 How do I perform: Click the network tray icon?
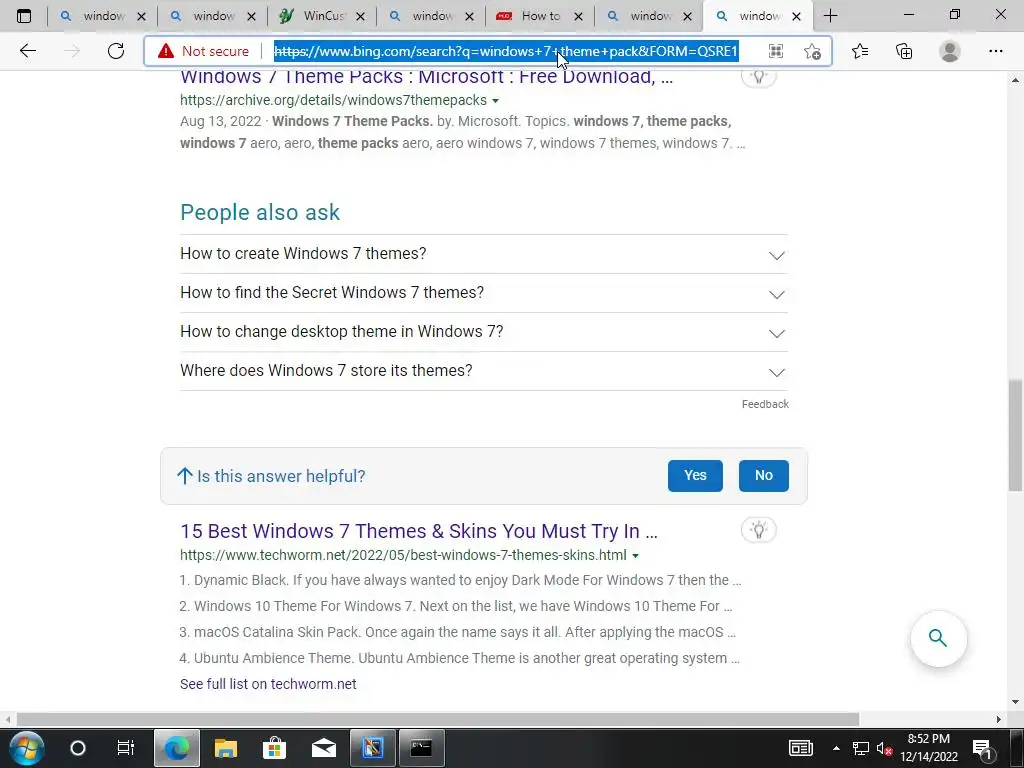861,748
